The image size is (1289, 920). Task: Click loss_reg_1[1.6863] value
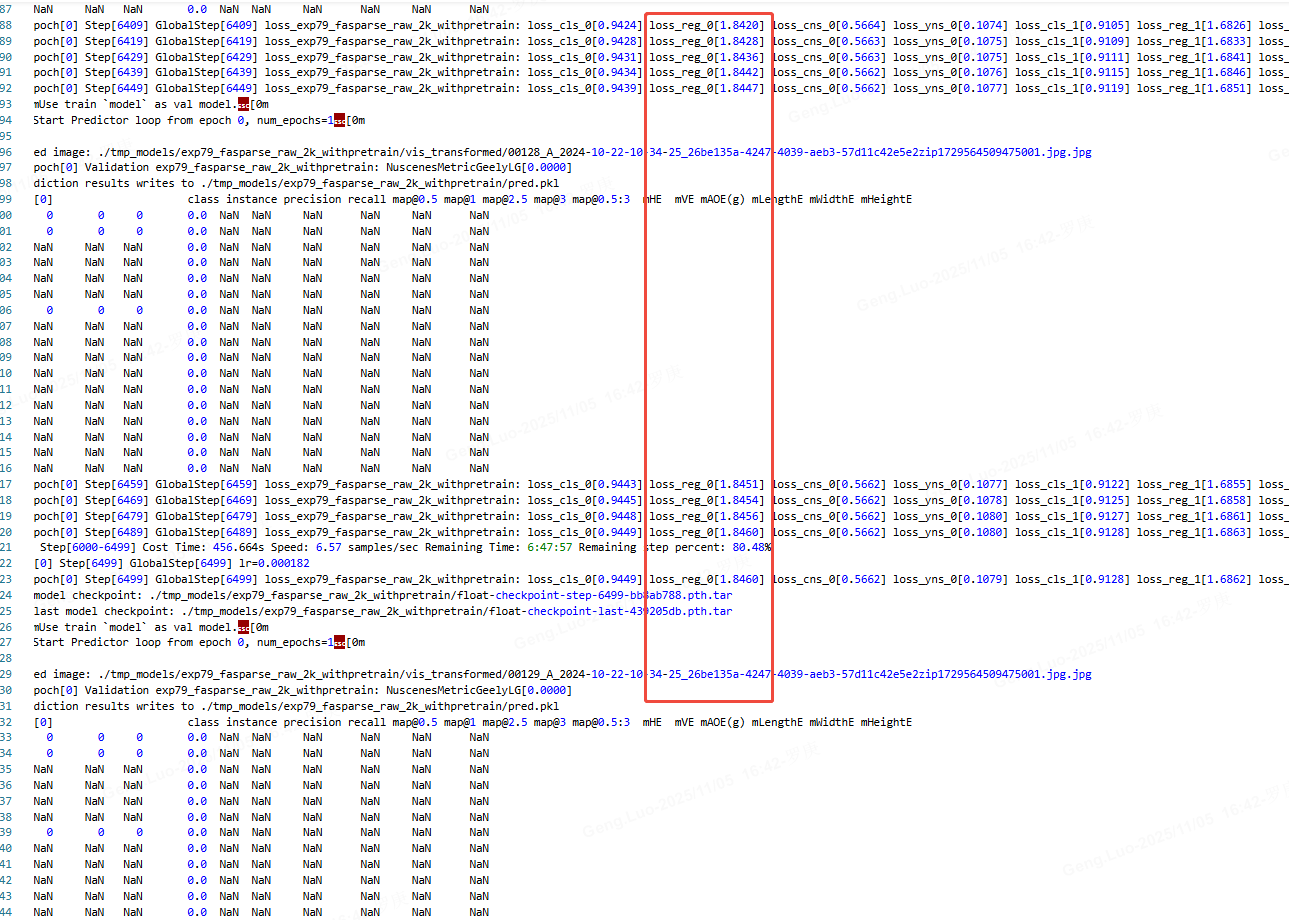point(1195,532)
